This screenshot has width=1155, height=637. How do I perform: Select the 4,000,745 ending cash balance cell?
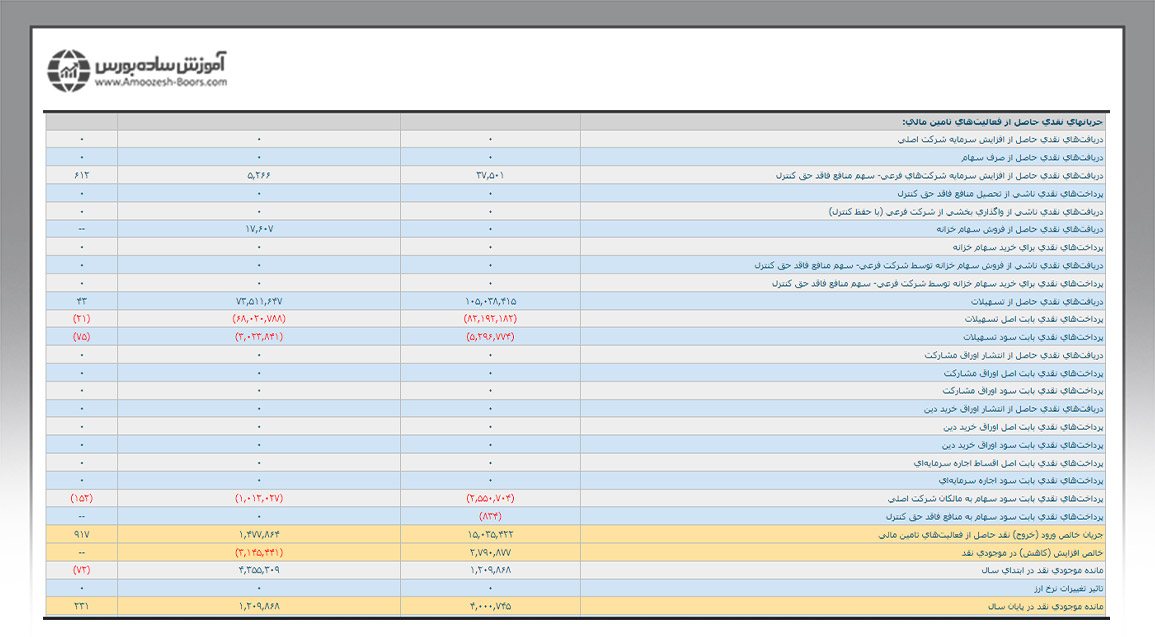[490, 606]
